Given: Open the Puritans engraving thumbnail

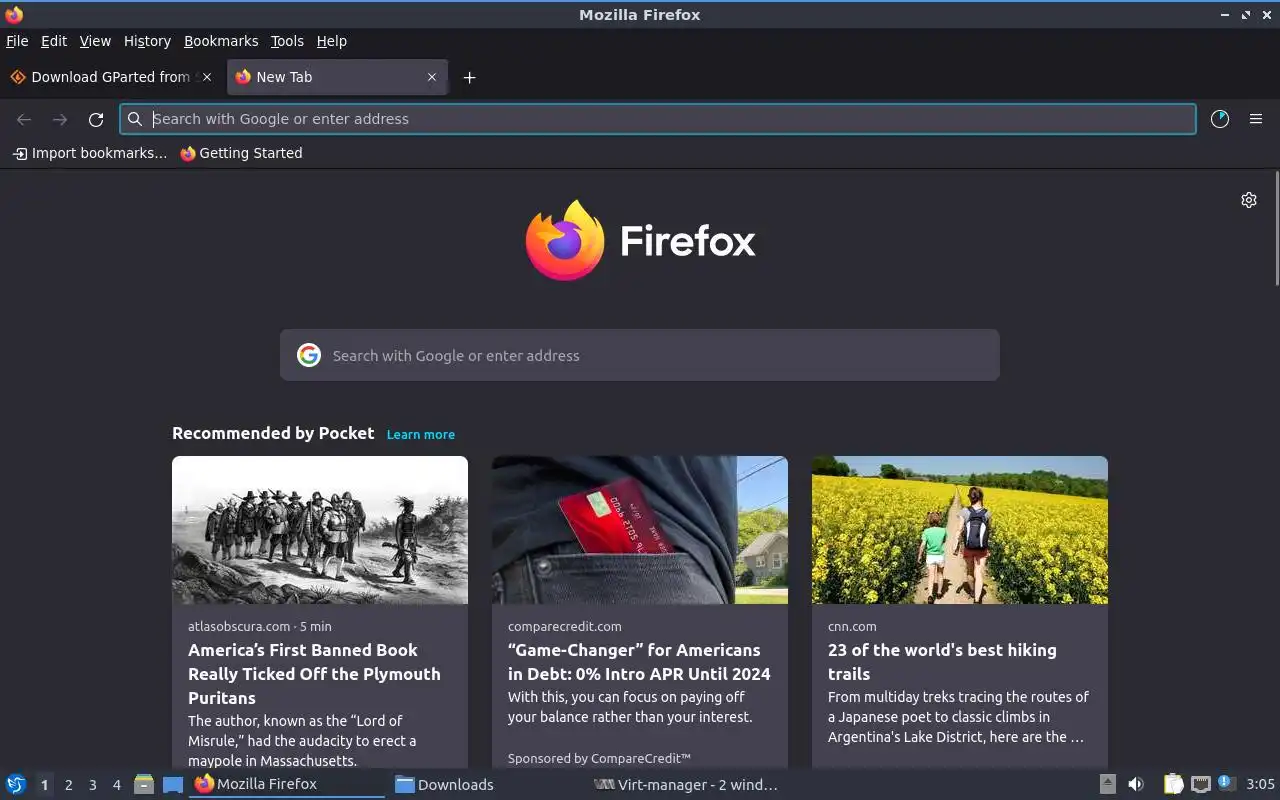Looking at the screenshot, I should (x=320, y=530).
